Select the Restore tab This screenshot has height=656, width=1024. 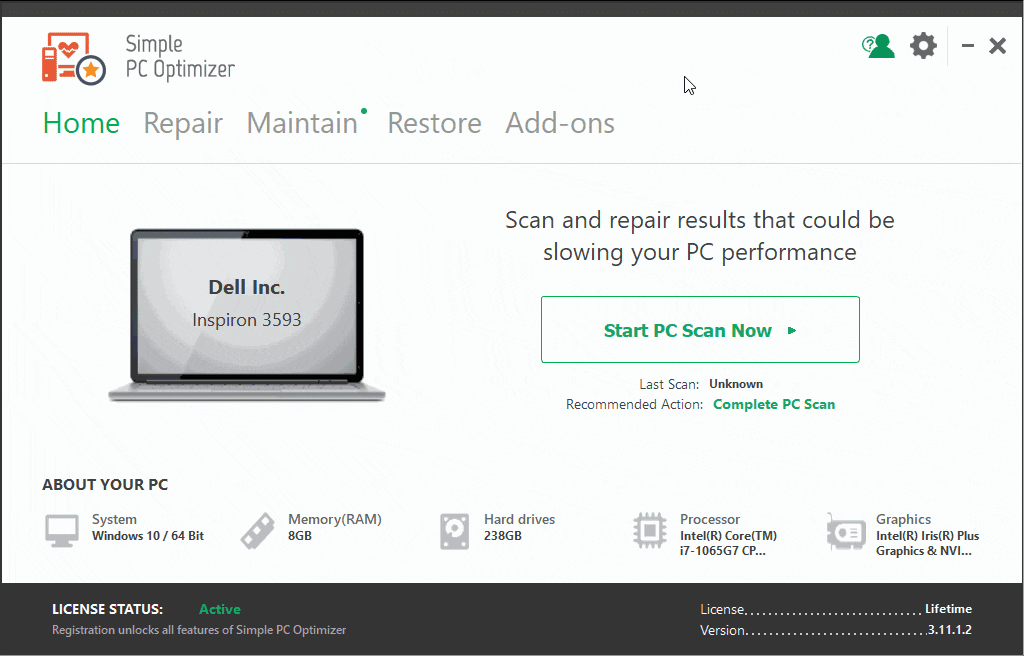click(x=434, y=123)
